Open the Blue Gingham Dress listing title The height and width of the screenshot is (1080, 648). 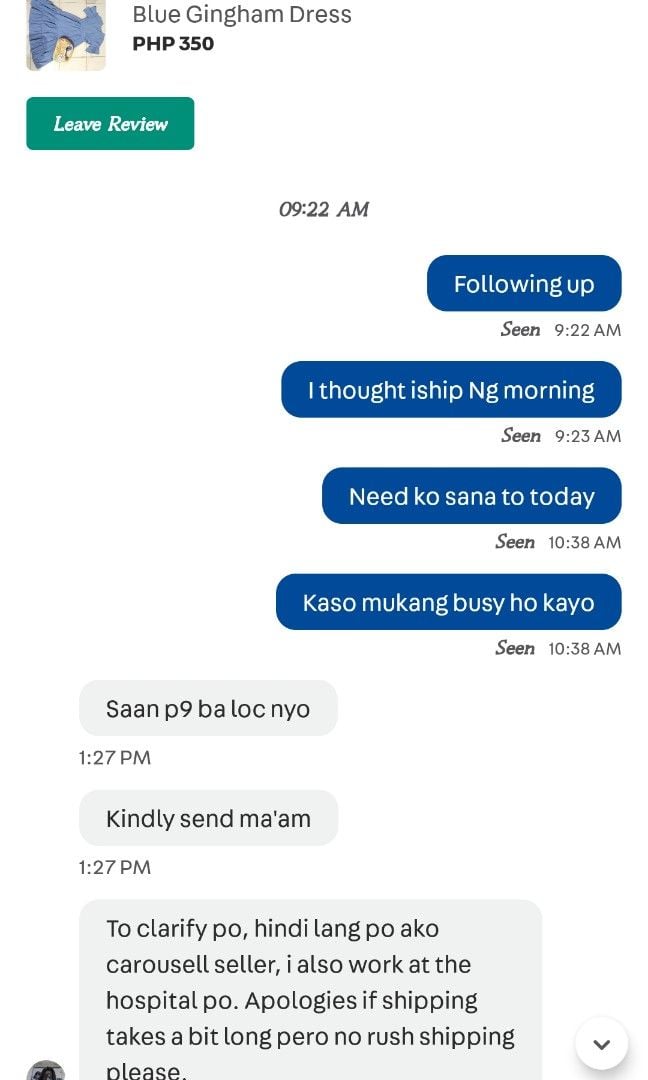click(x=242, y=14)
